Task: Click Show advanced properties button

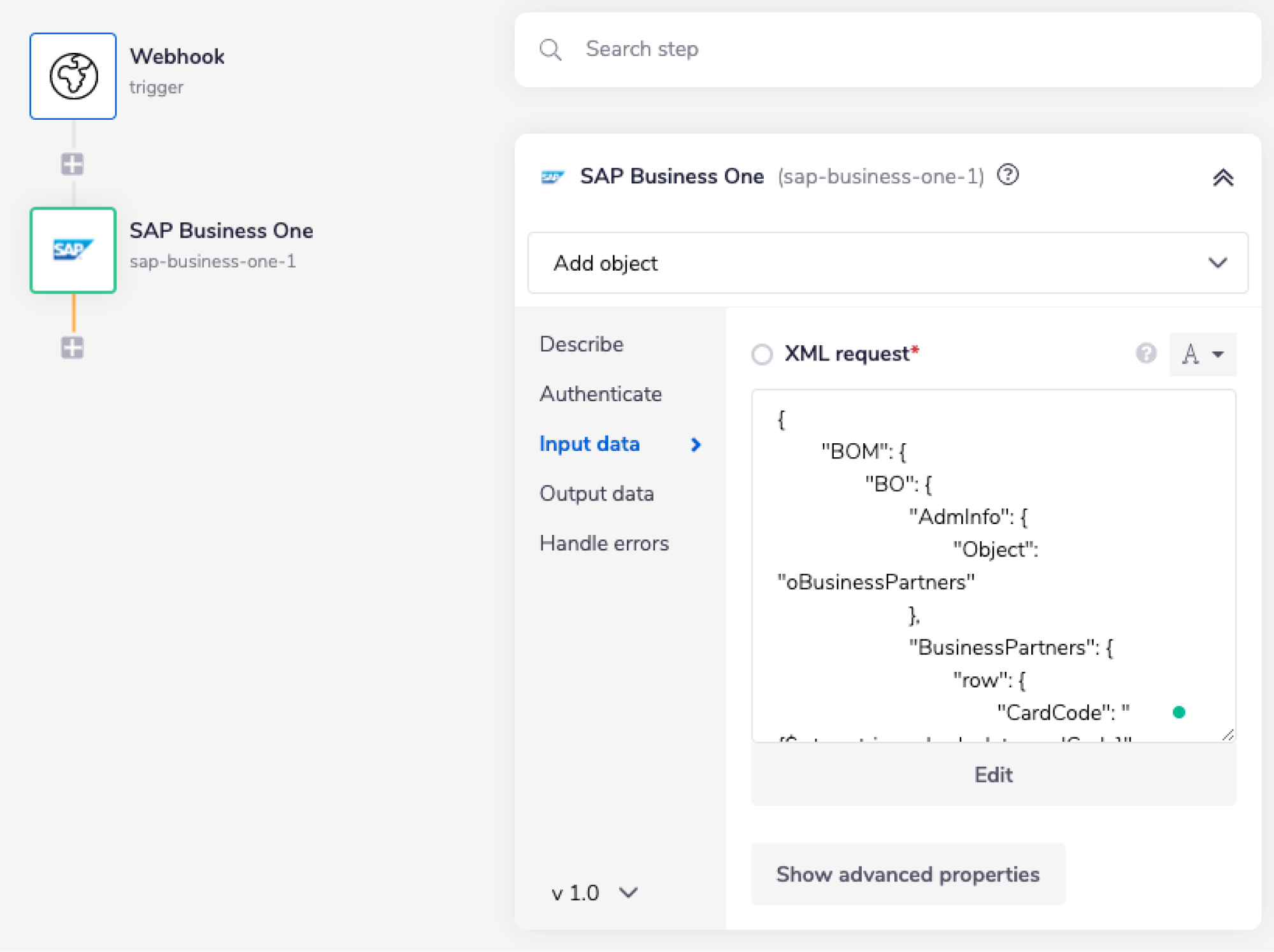Action: tap(908, 874)
